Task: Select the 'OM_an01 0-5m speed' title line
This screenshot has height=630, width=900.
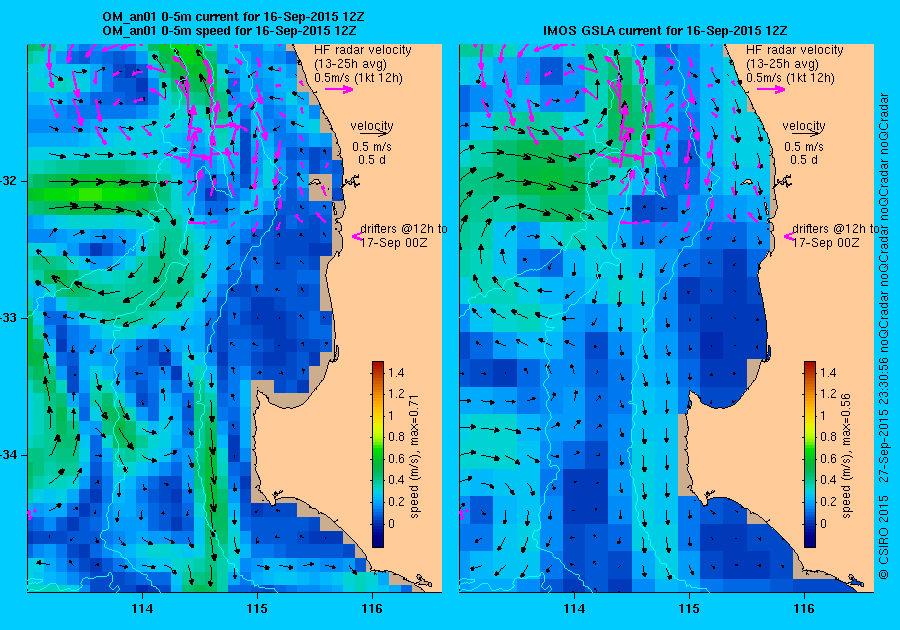Action: click(x=230, y=30)
